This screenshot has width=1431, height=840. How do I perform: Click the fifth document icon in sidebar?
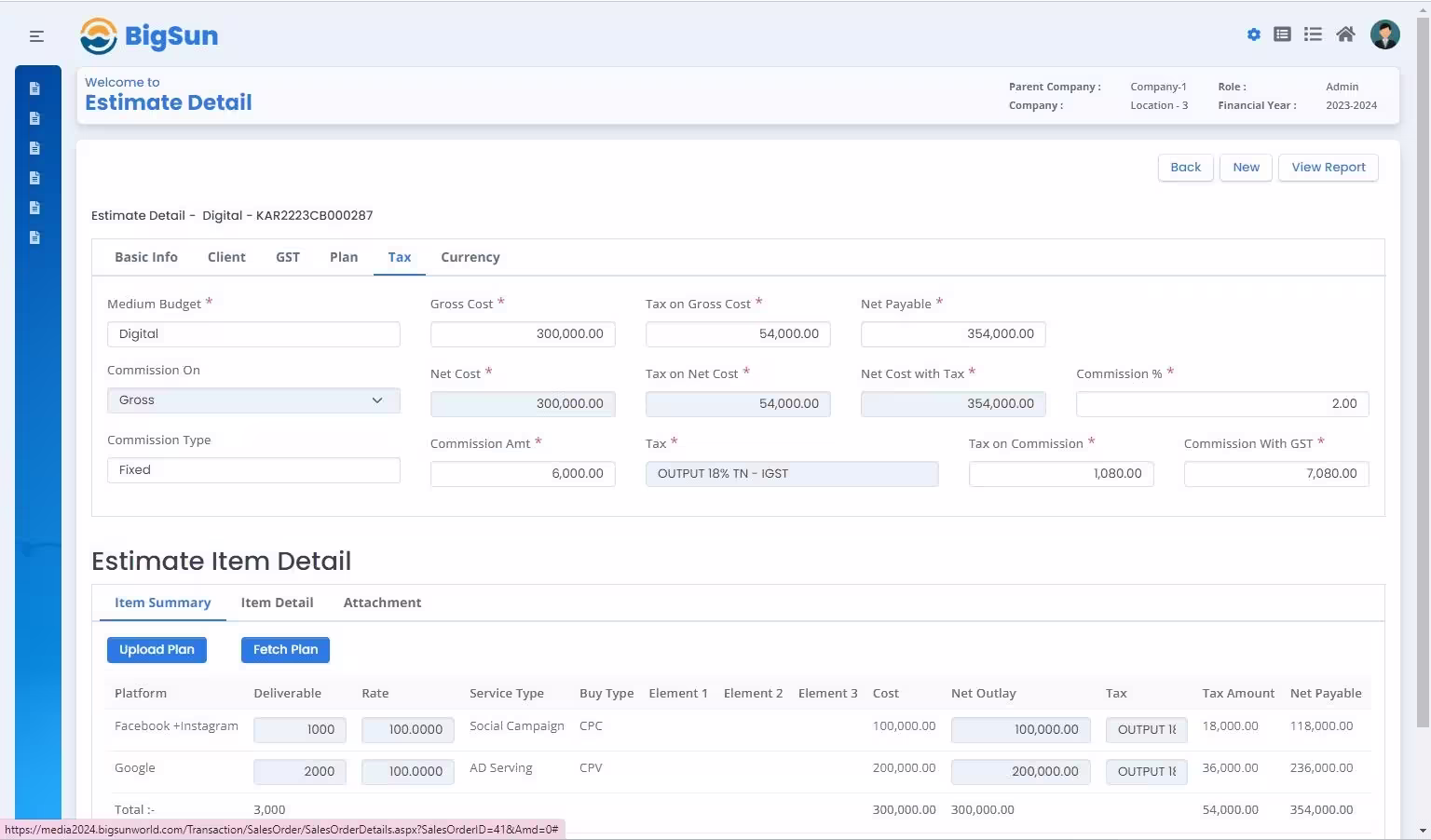35,208
